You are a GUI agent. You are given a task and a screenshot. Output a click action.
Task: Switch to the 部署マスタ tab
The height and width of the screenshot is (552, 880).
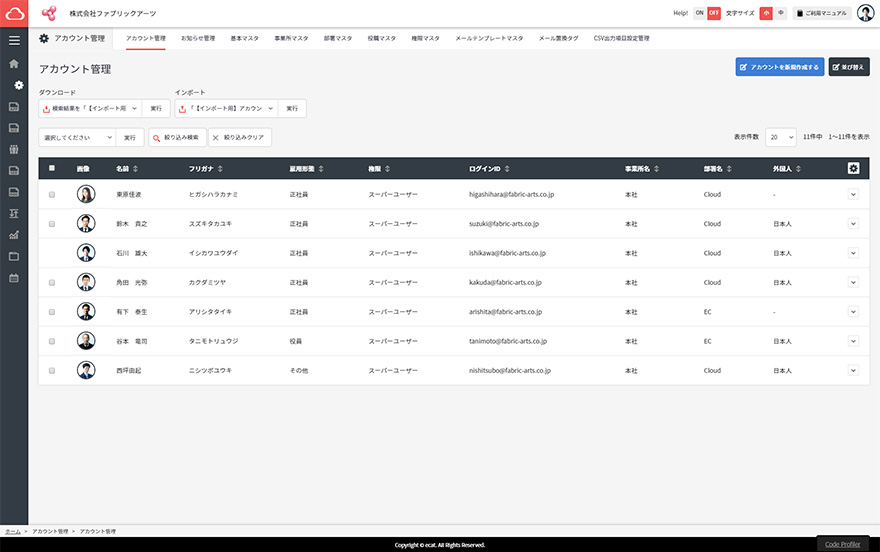(x=338, y=38)
